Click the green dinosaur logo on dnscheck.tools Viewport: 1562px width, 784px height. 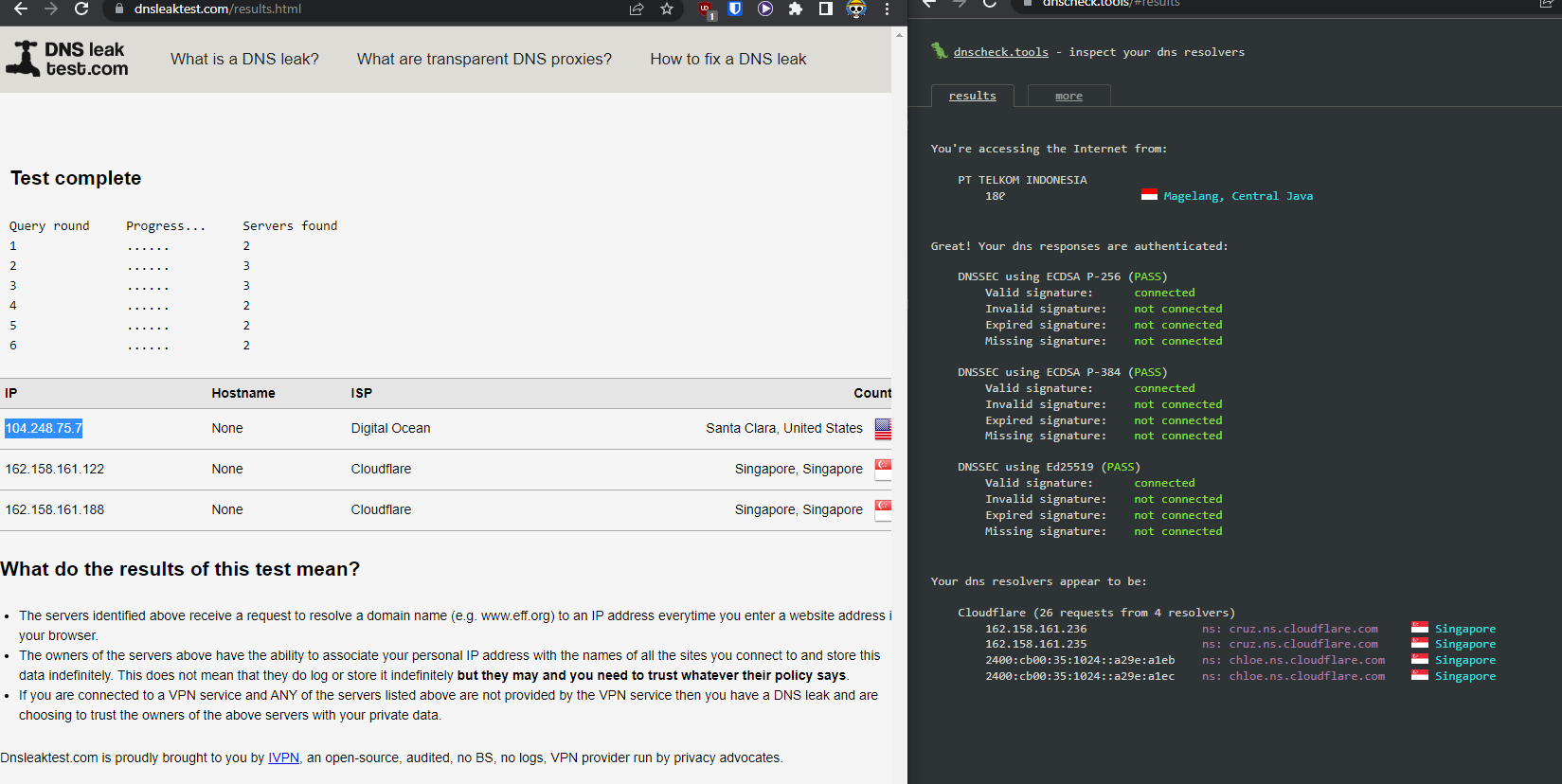[939, 51]
